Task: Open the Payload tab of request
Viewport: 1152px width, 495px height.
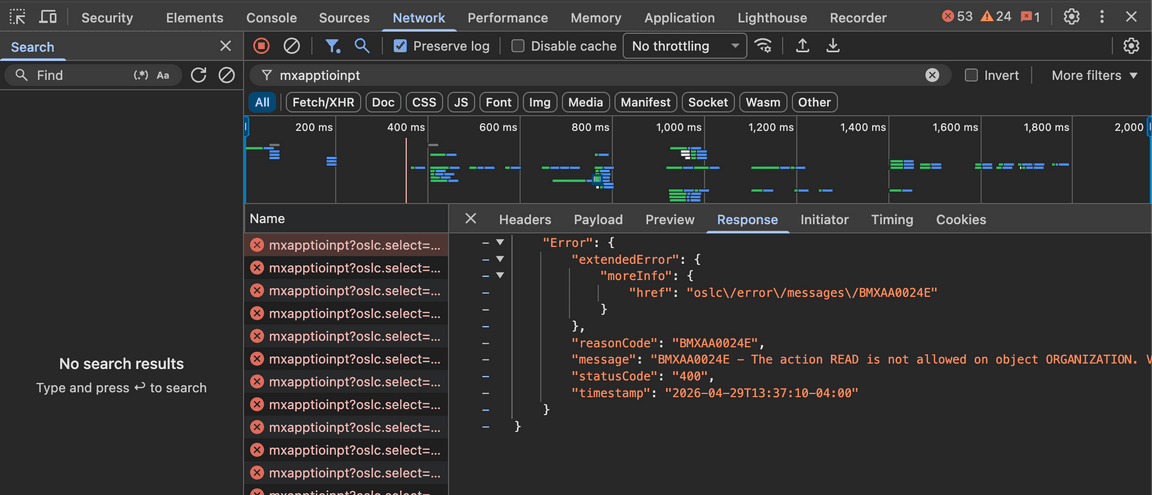Action: coord(598,220)
